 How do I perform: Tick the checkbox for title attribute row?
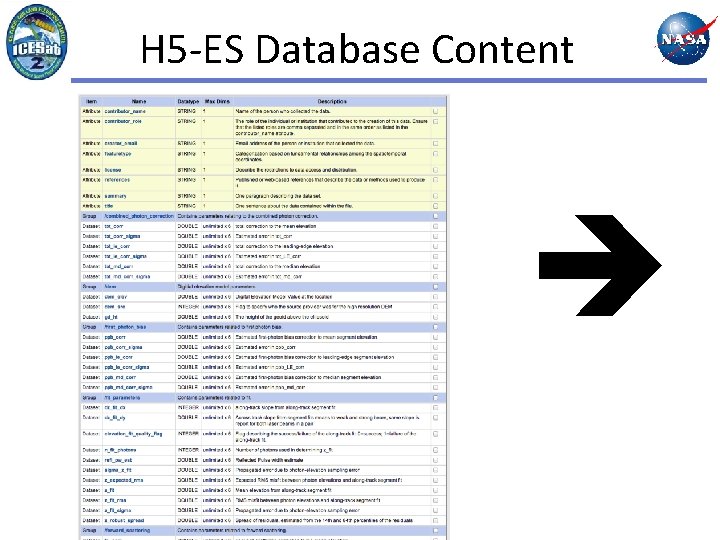coord(435,206)
